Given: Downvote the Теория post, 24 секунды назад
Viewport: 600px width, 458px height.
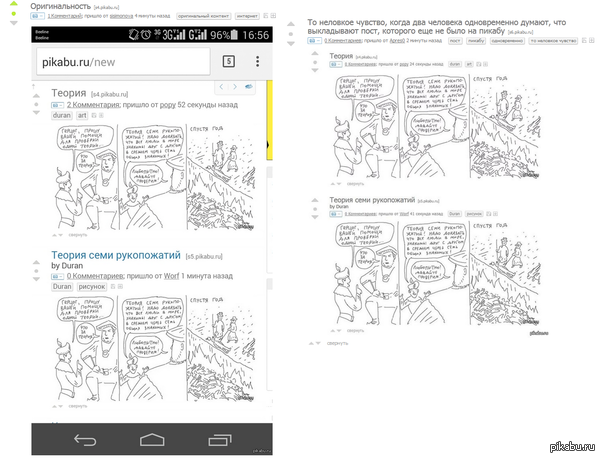Looking at the screenshot, I should tap(315, 70).
